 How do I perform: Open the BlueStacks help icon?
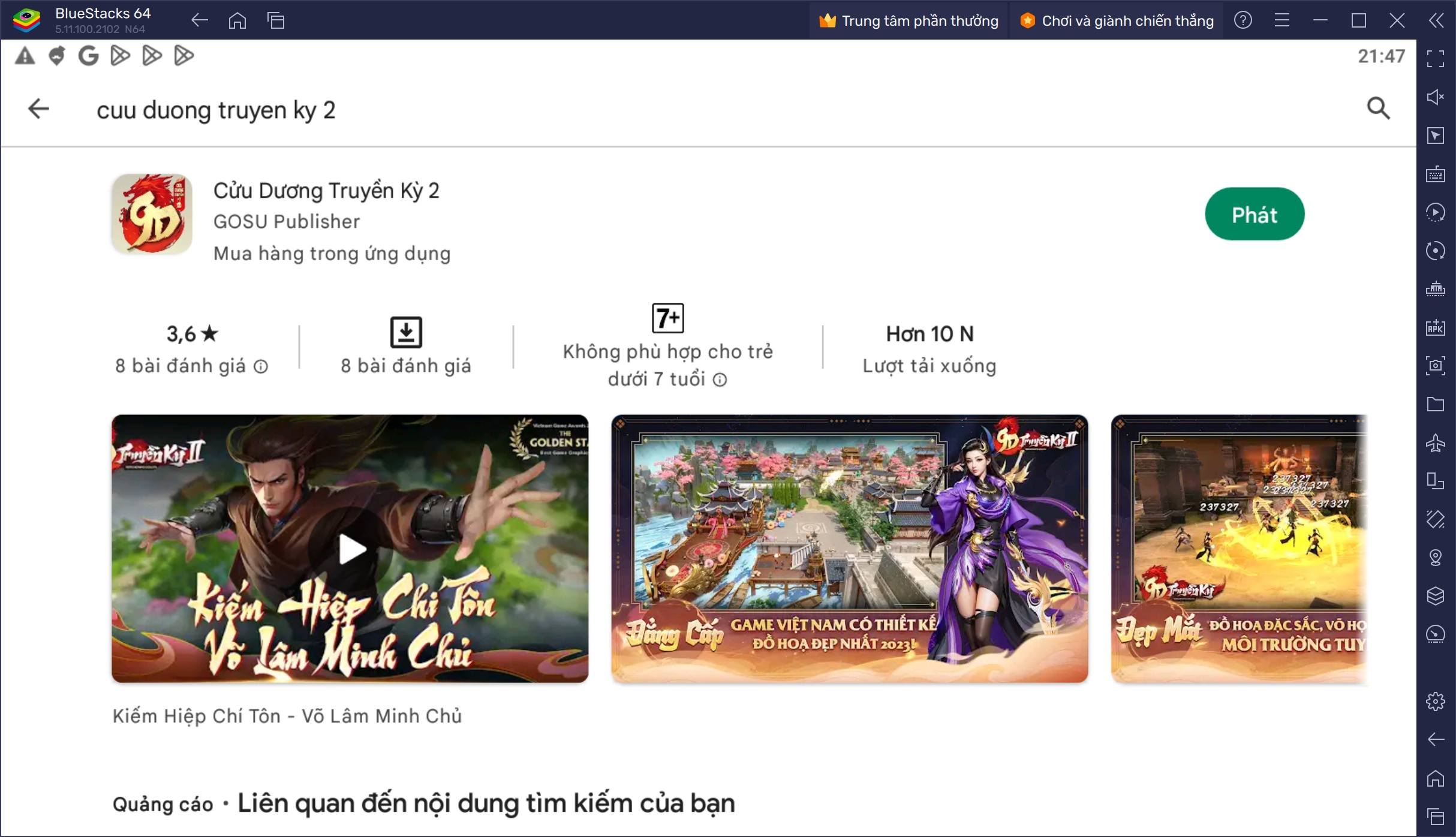1243,20
